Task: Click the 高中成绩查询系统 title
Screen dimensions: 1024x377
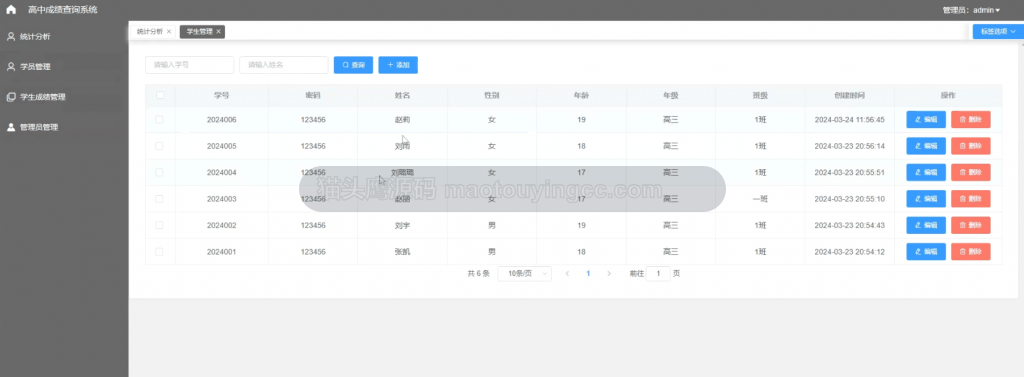Action: (63, 10)
